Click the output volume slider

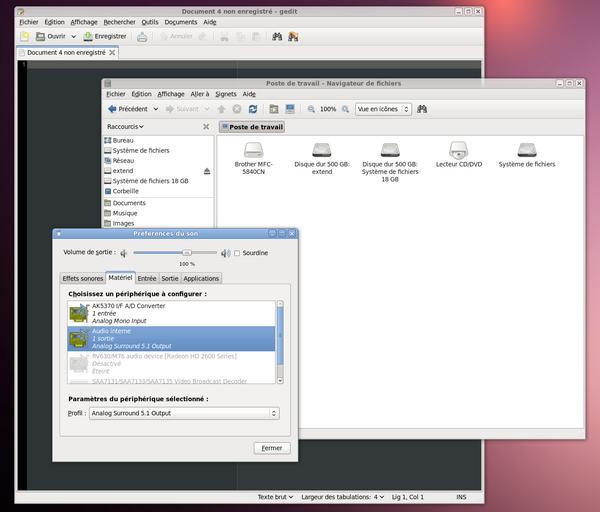(x=185, y=253)
